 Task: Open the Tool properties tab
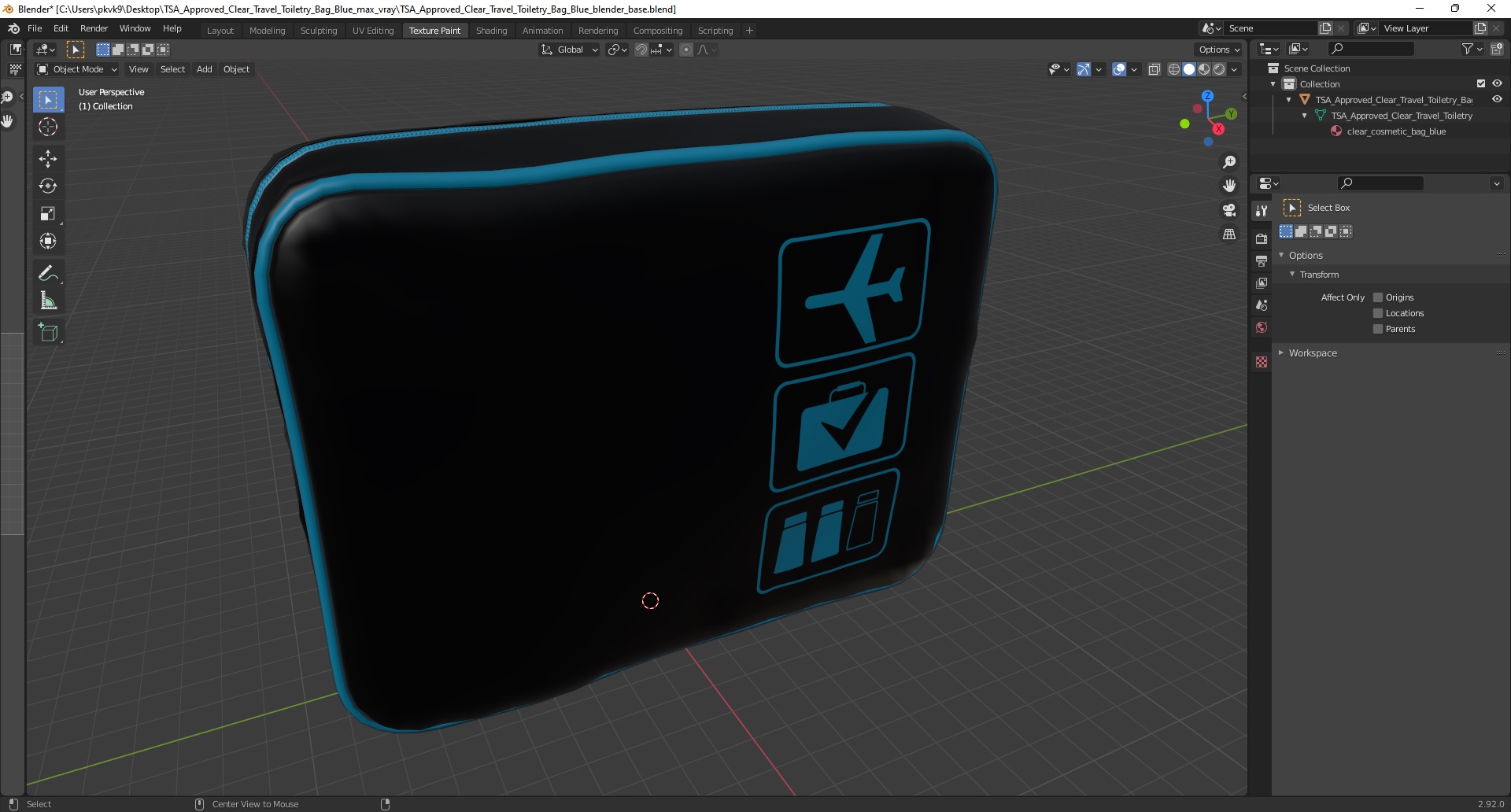1262,211
